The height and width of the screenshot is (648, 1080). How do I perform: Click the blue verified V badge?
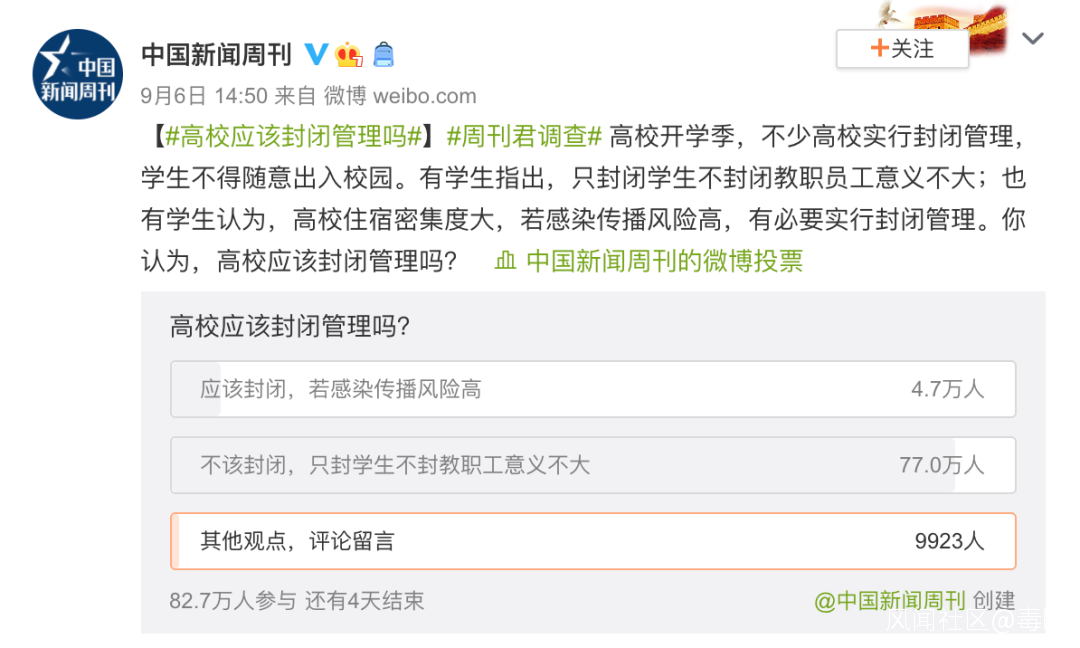coord(316,54)
